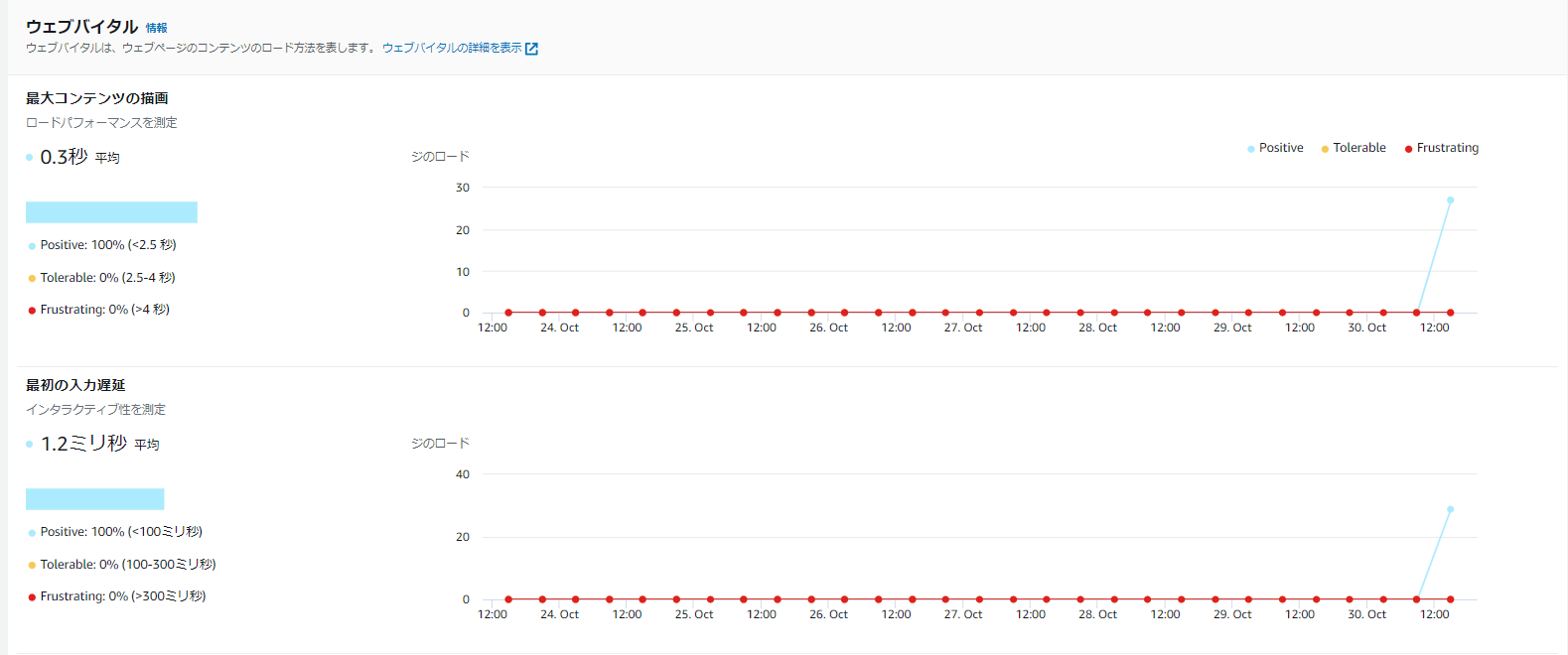Click the ジのロード axis title of bottom chart
Screen dimensions: 1568x655
point(440,444)
